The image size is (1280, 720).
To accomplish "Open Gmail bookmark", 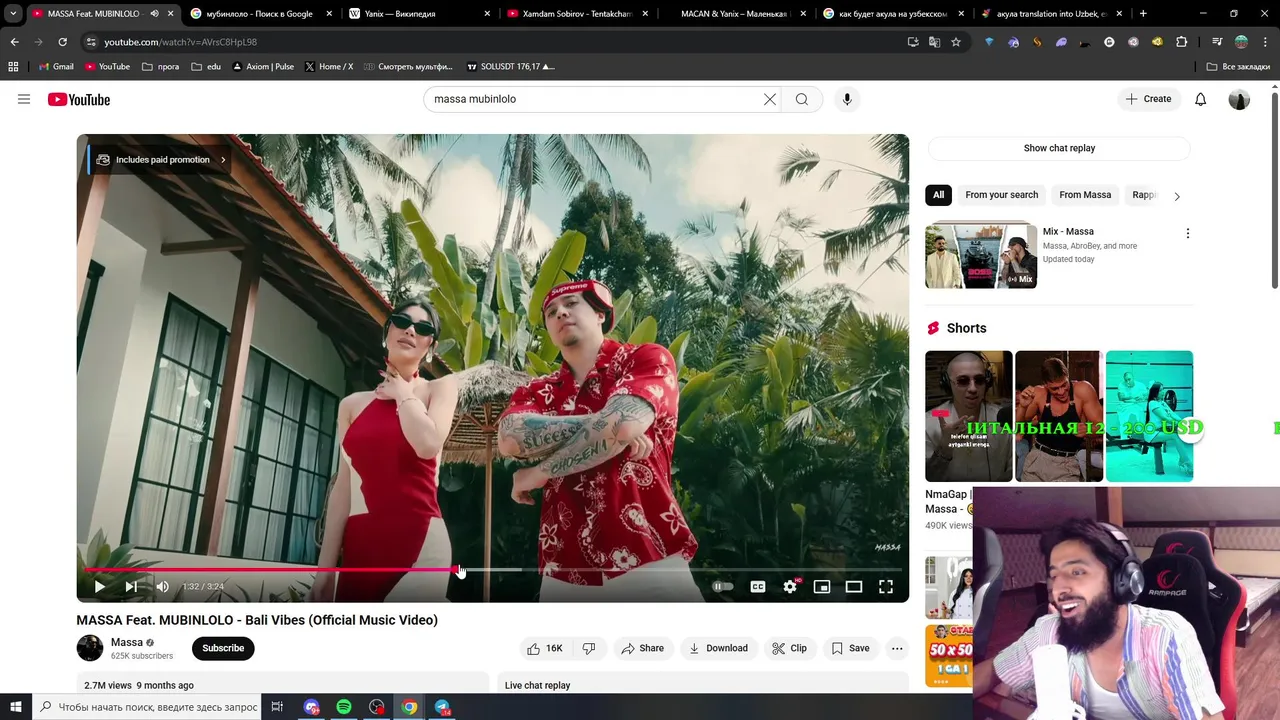I will (56, 67).
